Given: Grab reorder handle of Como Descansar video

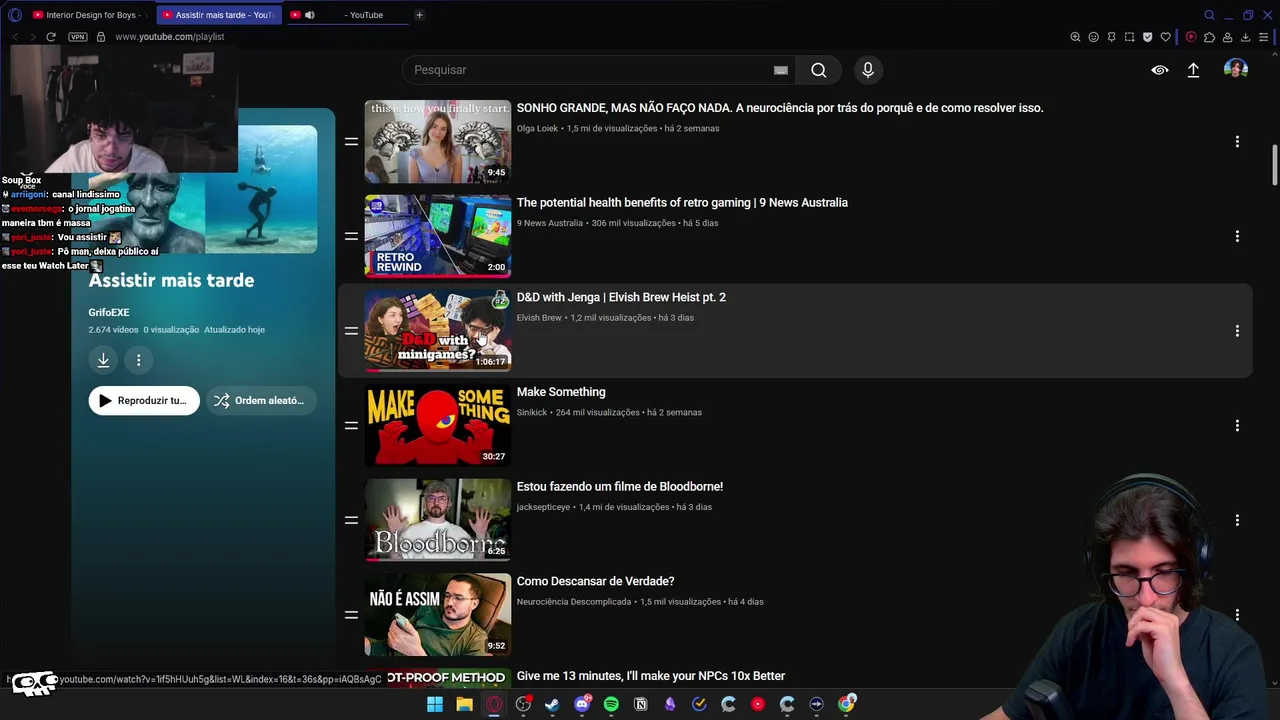Looking at the screenshot, I should [x=351, y=615].
